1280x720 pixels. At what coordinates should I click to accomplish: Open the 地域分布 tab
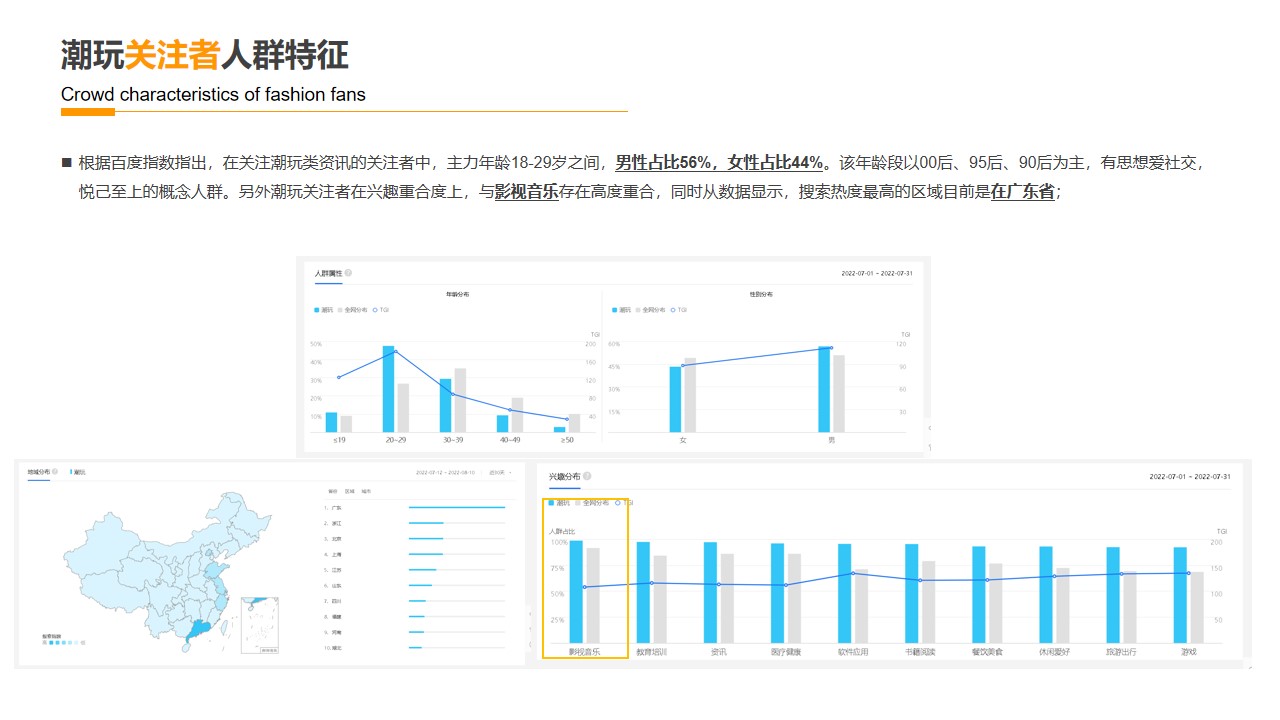[x=38, y=471]
